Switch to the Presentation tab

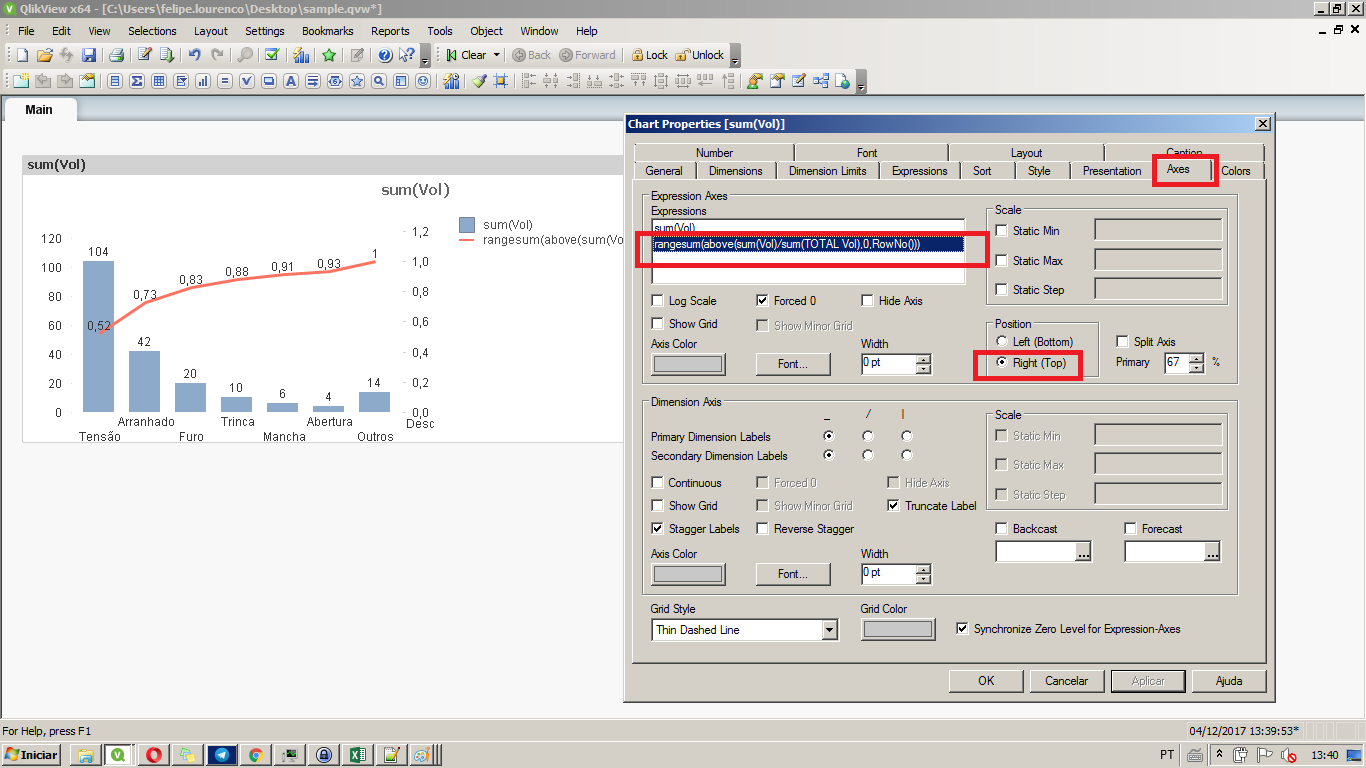click(1111, 171)
